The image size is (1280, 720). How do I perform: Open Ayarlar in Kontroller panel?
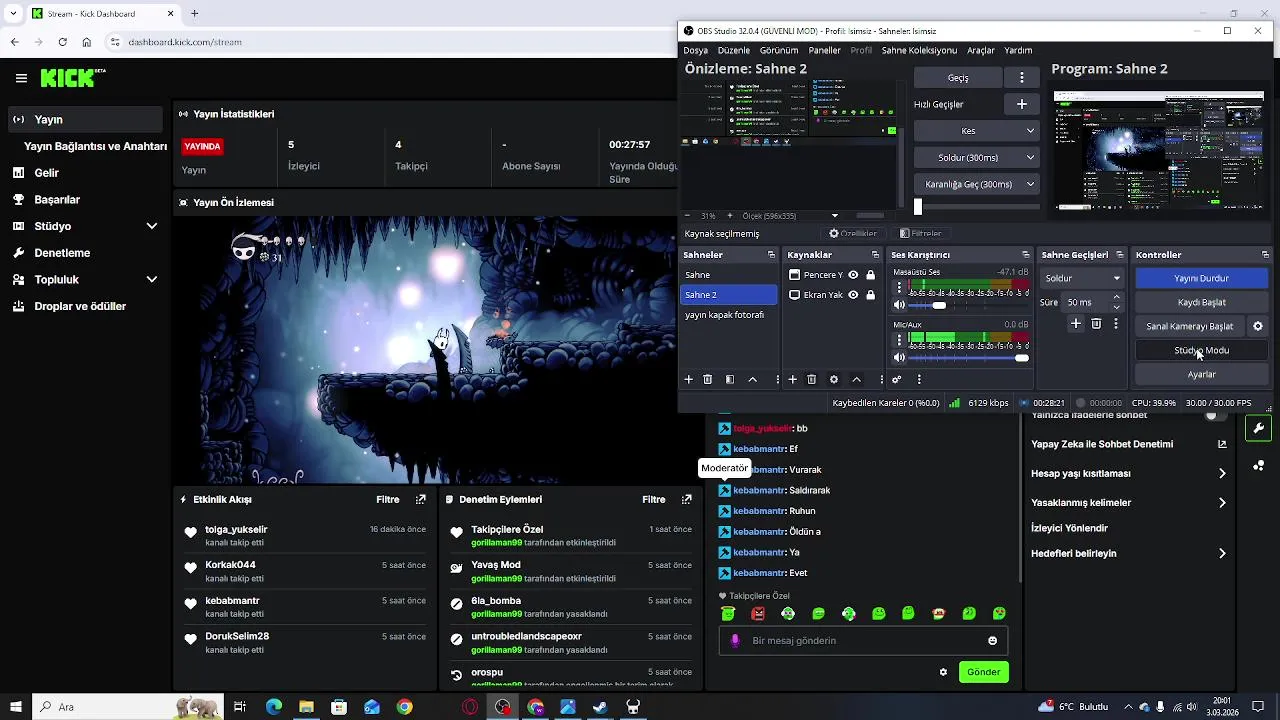(1202, 374)
